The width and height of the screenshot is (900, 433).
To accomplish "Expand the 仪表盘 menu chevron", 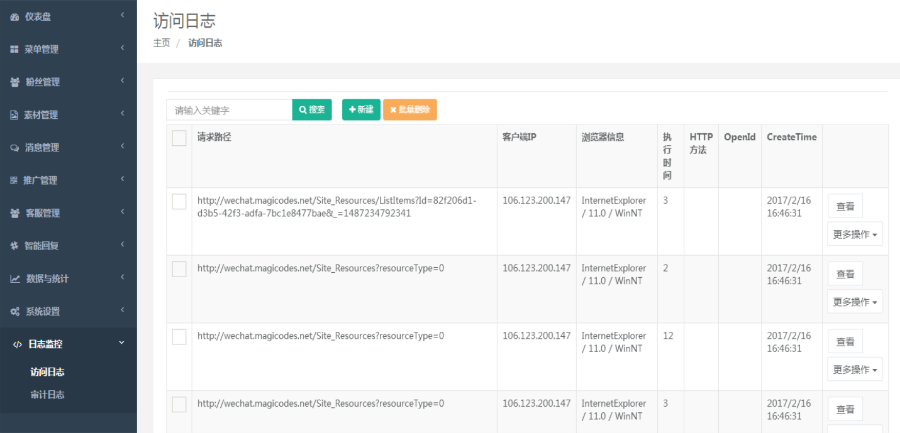I will click(122, 16).
